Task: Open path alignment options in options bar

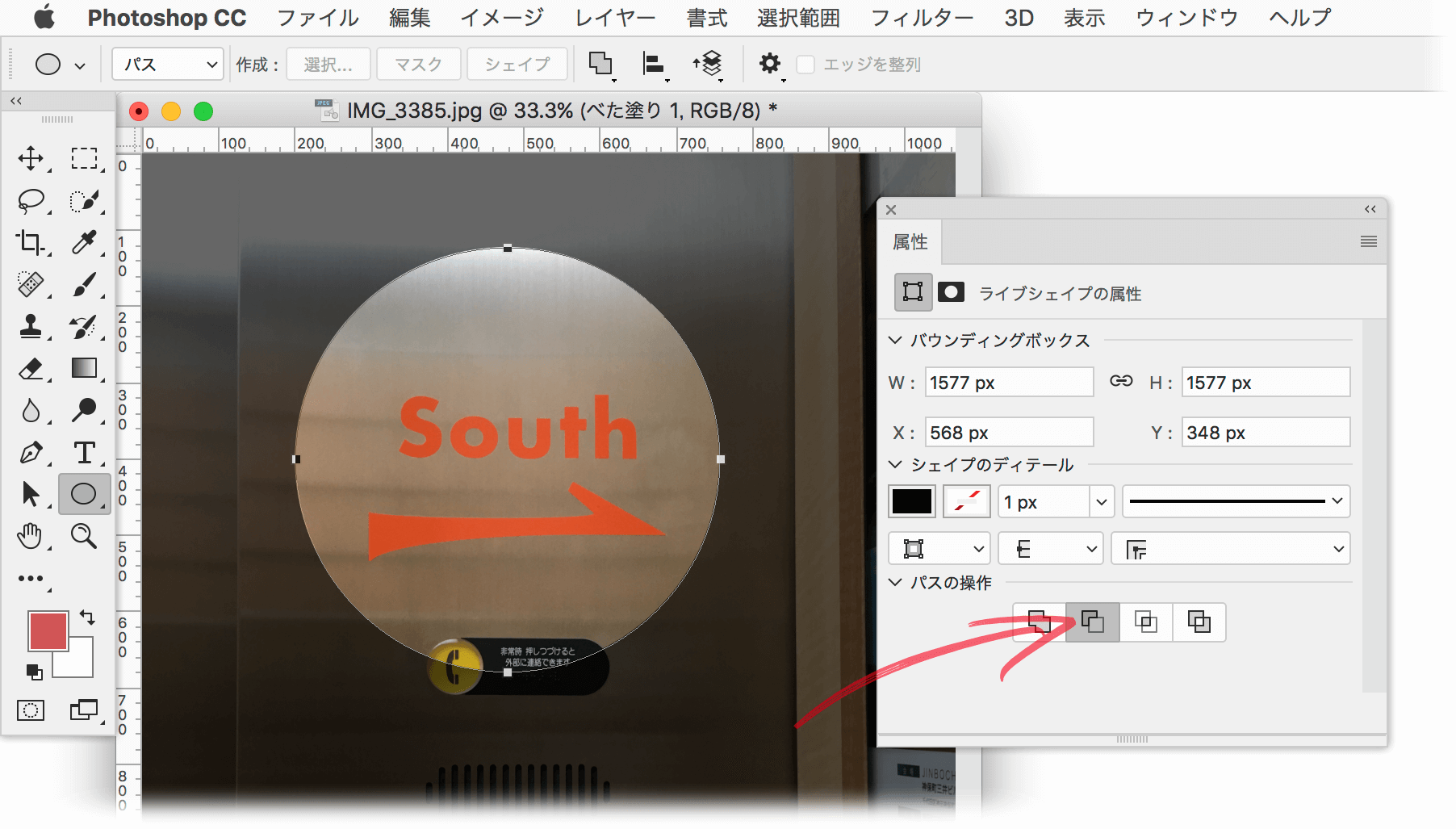Action: click(654, 64)
